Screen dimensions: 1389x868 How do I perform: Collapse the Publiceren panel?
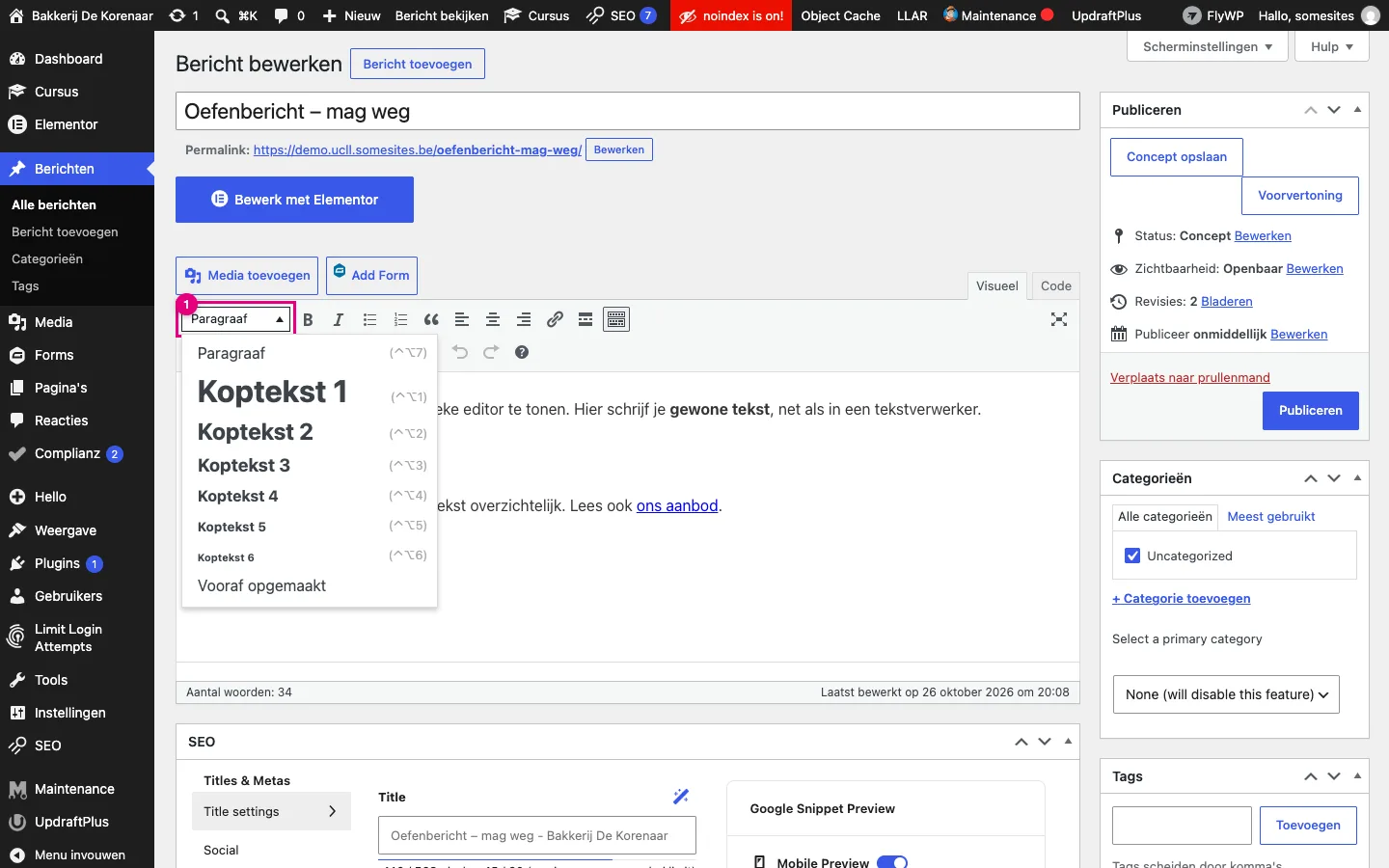[x=1357, y=110]
